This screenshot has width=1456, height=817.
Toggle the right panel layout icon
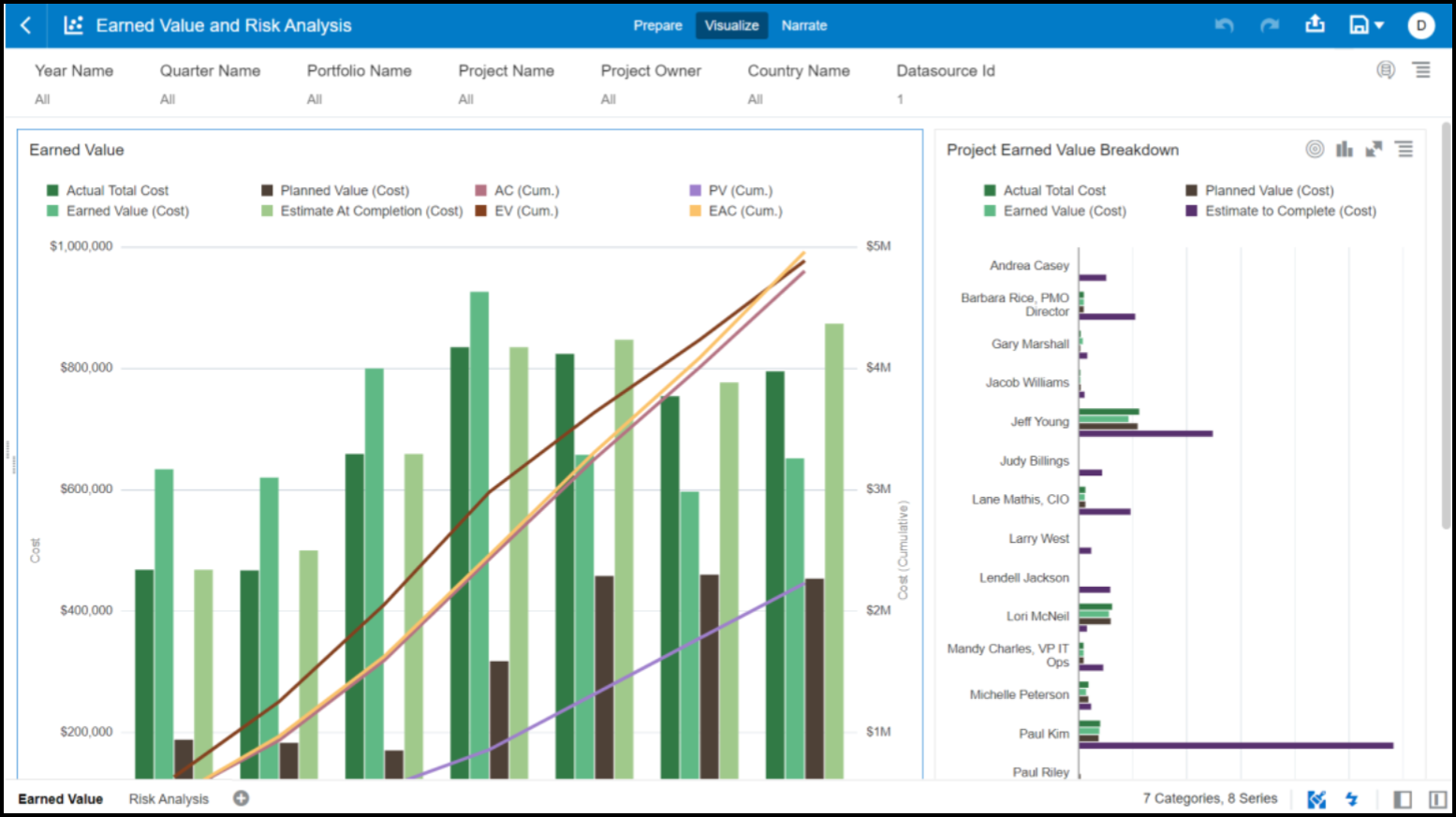coord(1437,799)
